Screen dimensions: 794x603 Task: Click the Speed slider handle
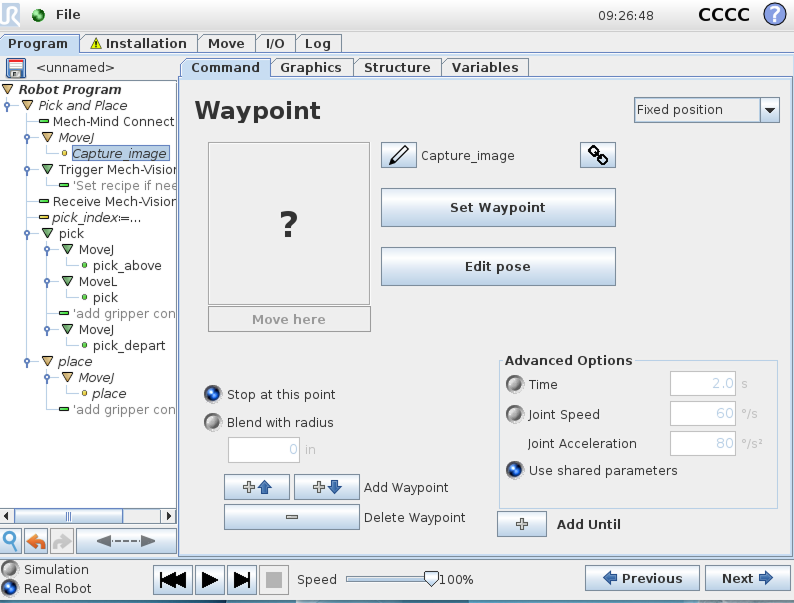click(431, 578)
